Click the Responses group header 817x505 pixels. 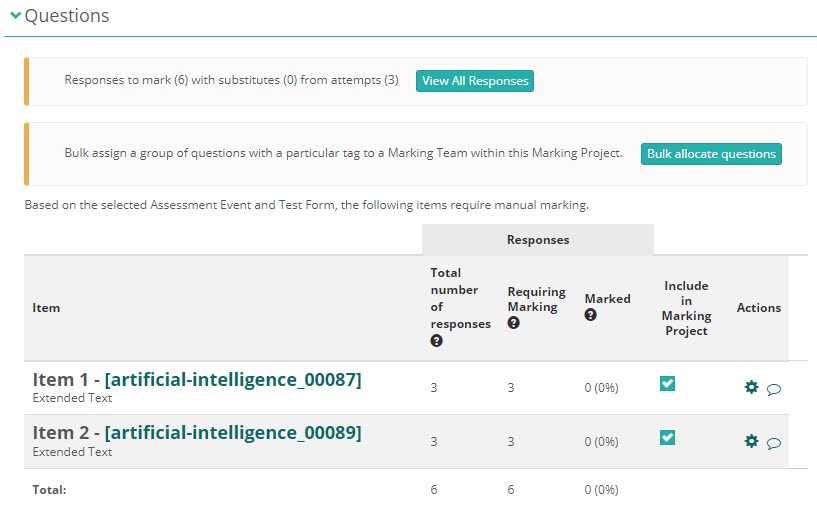pos(537,240)
